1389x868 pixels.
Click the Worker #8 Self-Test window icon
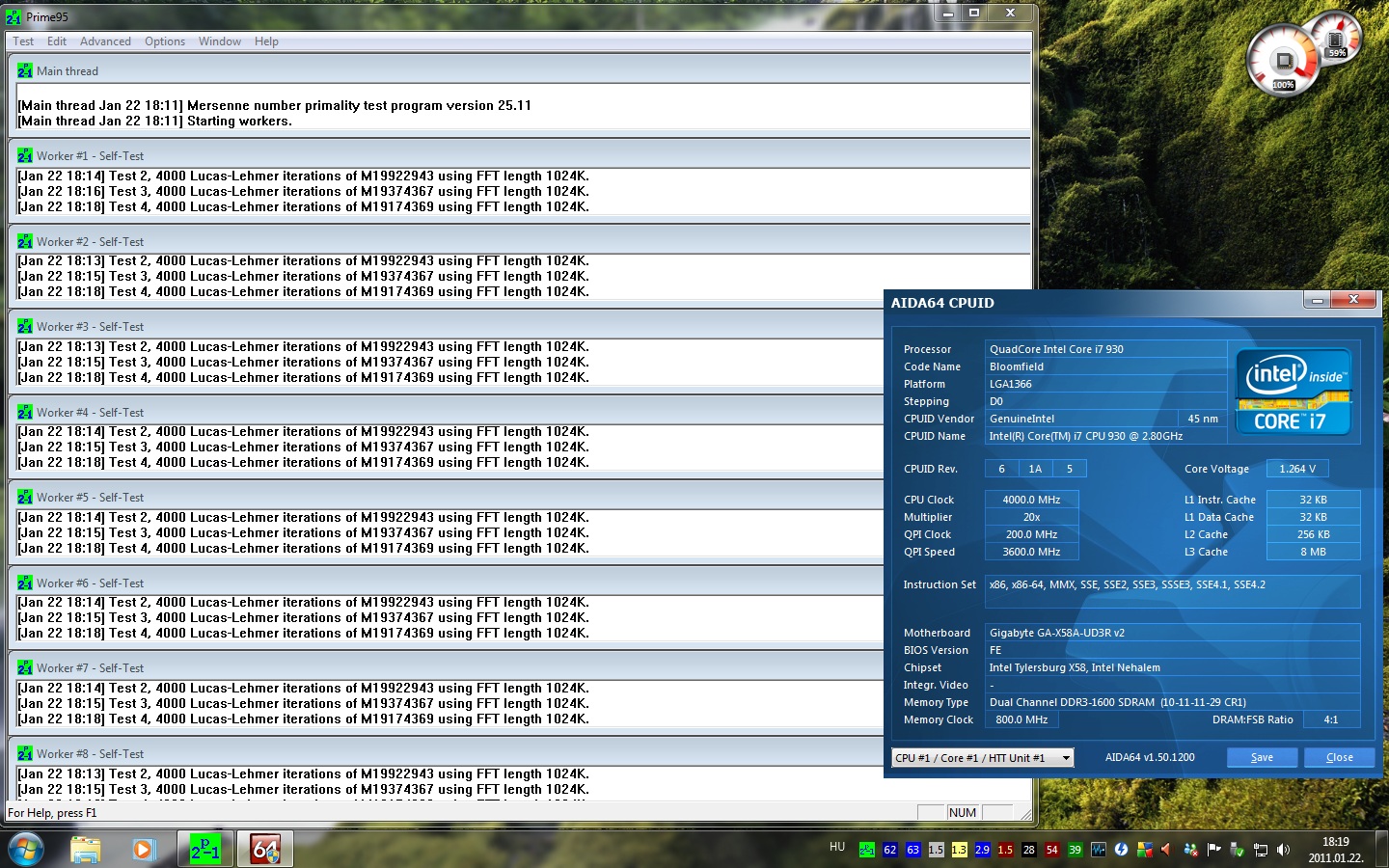coord(25,754)
